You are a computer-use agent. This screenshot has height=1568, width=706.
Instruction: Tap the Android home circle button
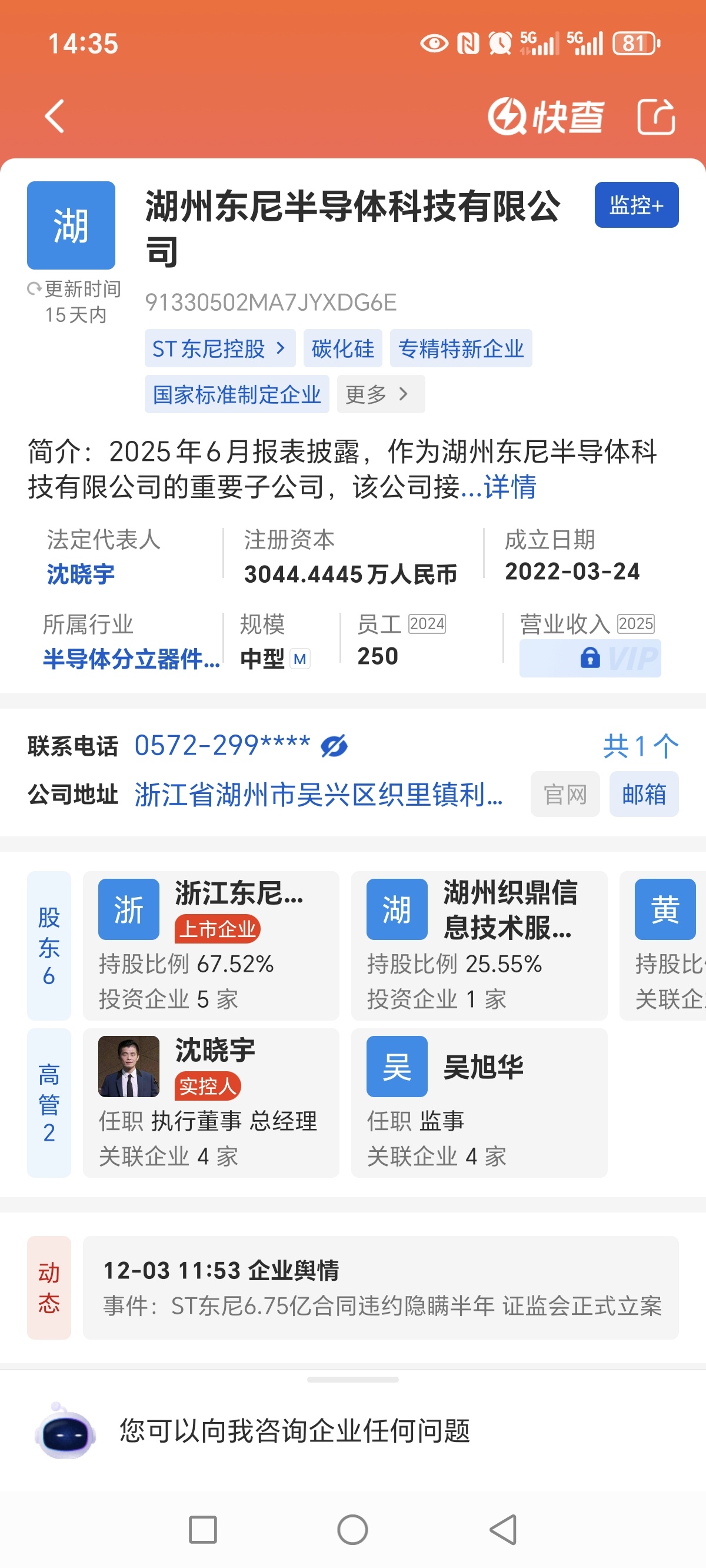tap(353, 1530)
